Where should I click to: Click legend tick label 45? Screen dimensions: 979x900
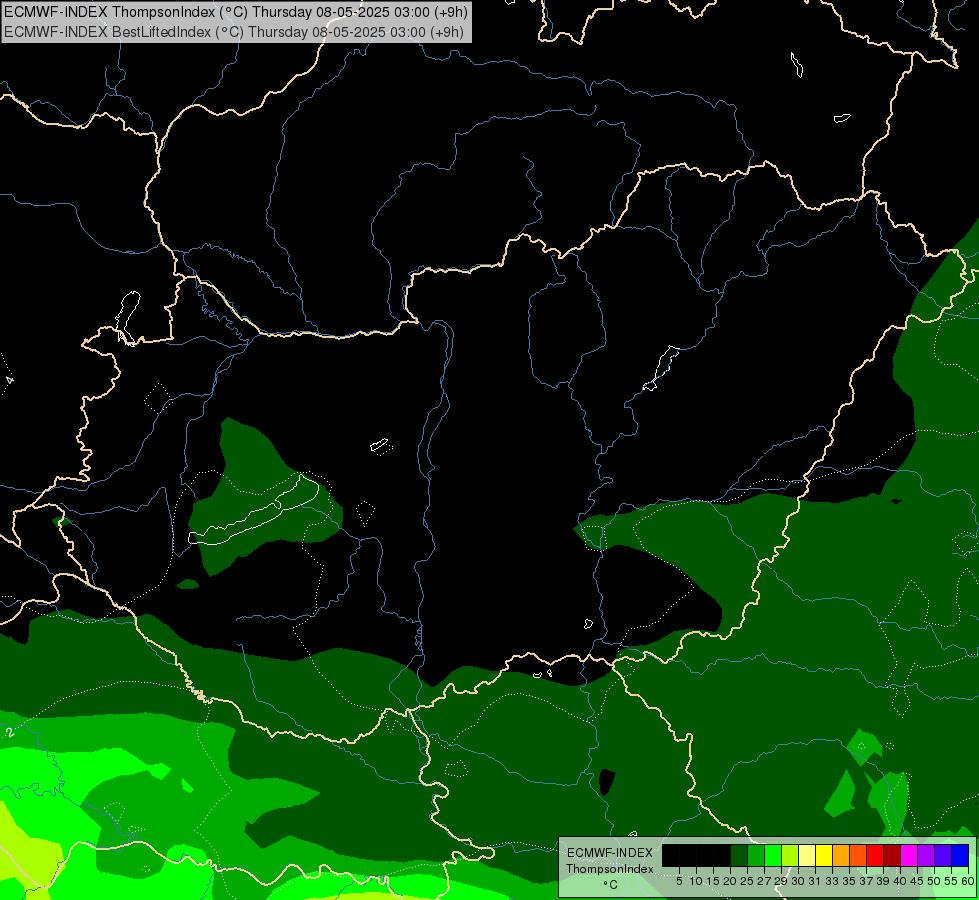pos(917,881)
